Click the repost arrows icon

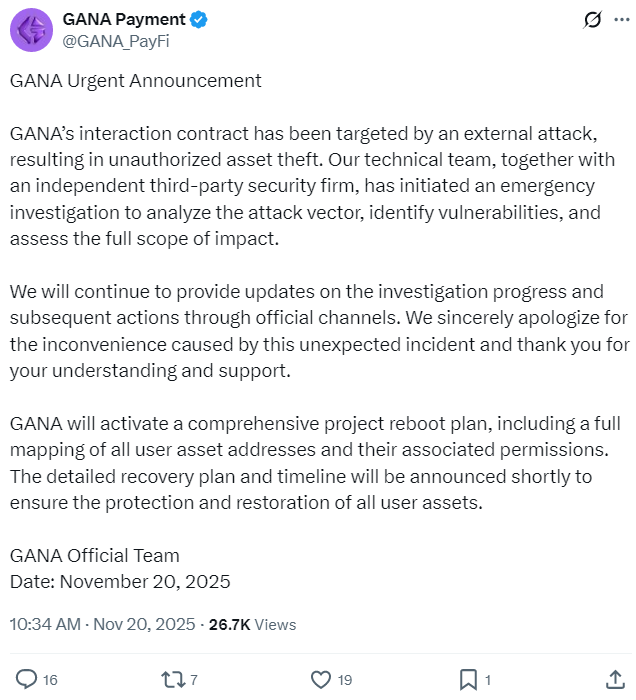click(x=173, y=680)
